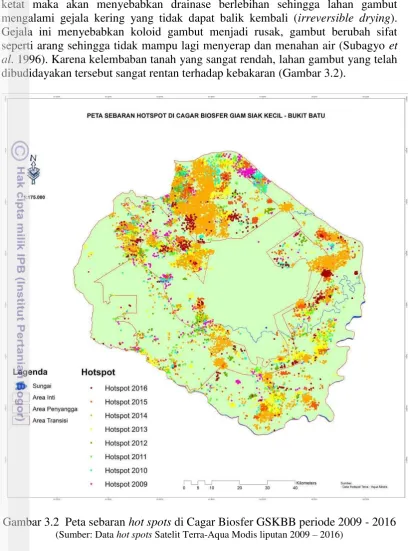408x551 pixels.
Task: Select the 'Hotspot 2012' legend entry text
Action: (x=126, y=443)
